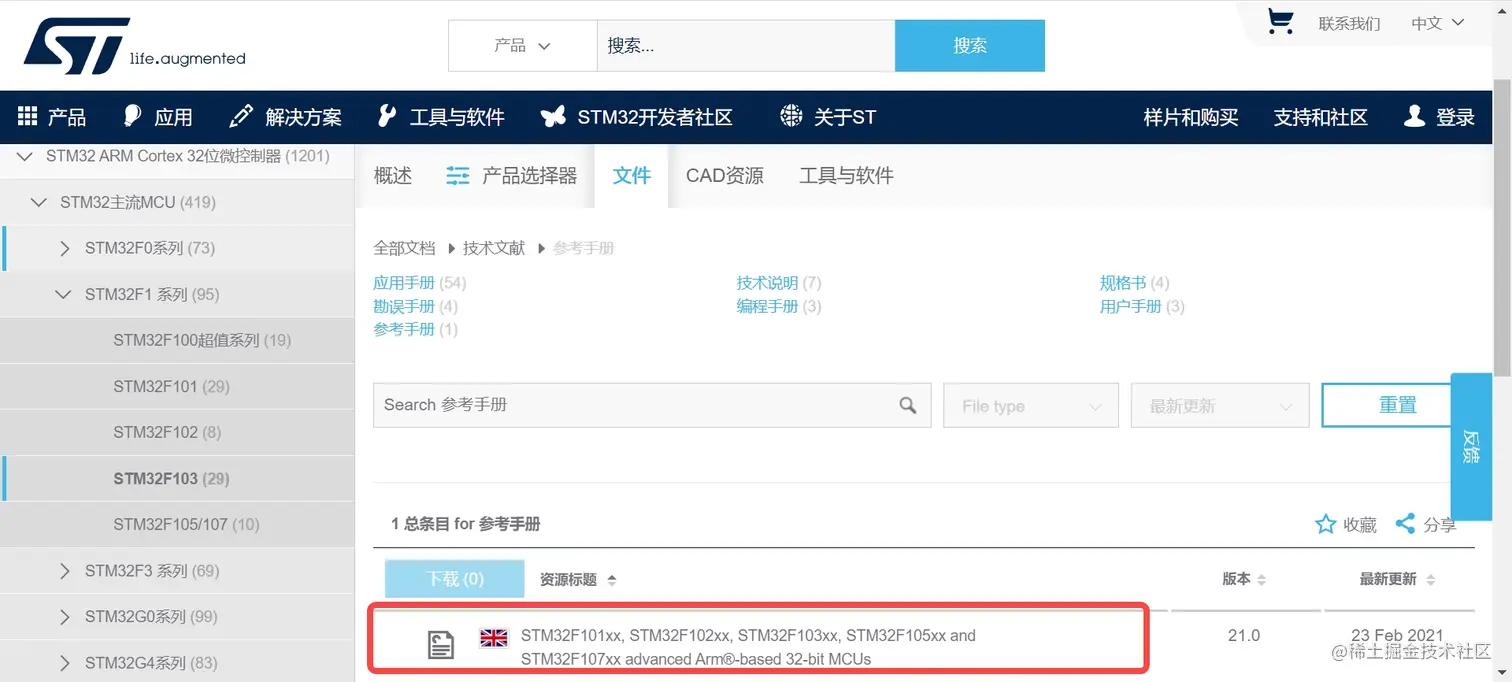This screenshot has width=1512, height=682.
Task: Open the 产品 search category dropdown
Action: (523, 46)
